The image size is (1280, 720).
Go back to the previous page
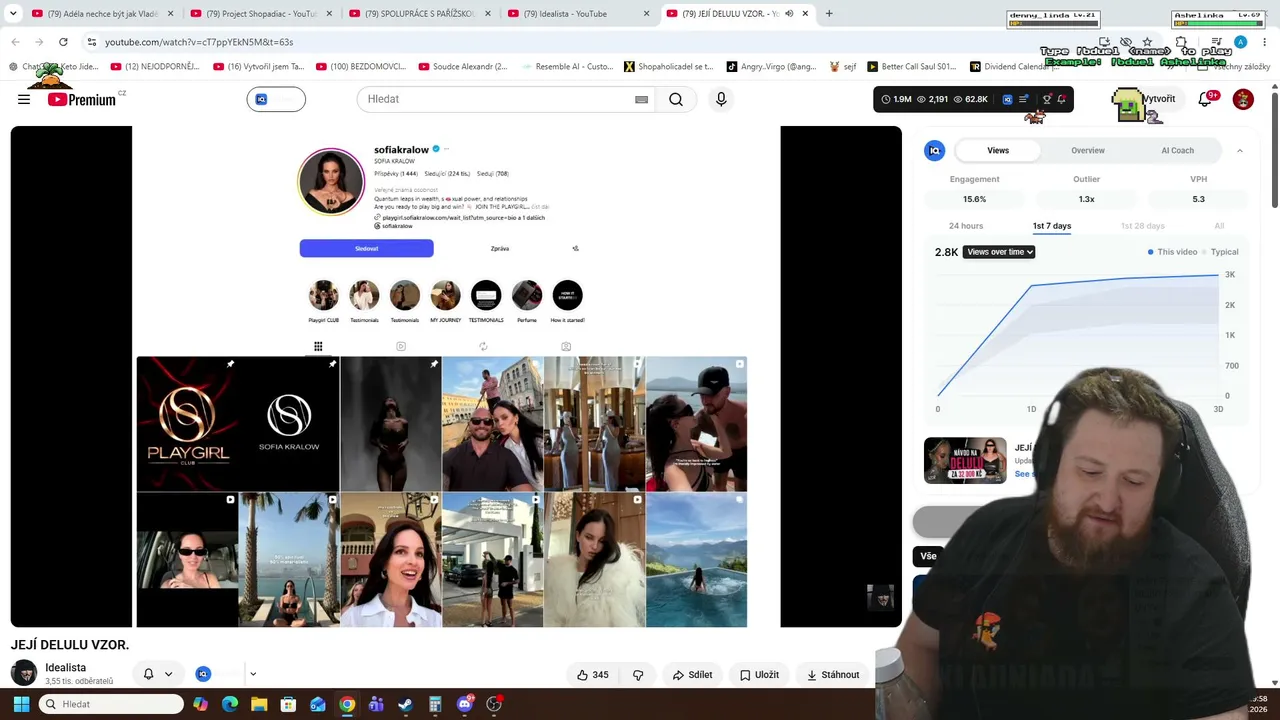click(15, 42)
